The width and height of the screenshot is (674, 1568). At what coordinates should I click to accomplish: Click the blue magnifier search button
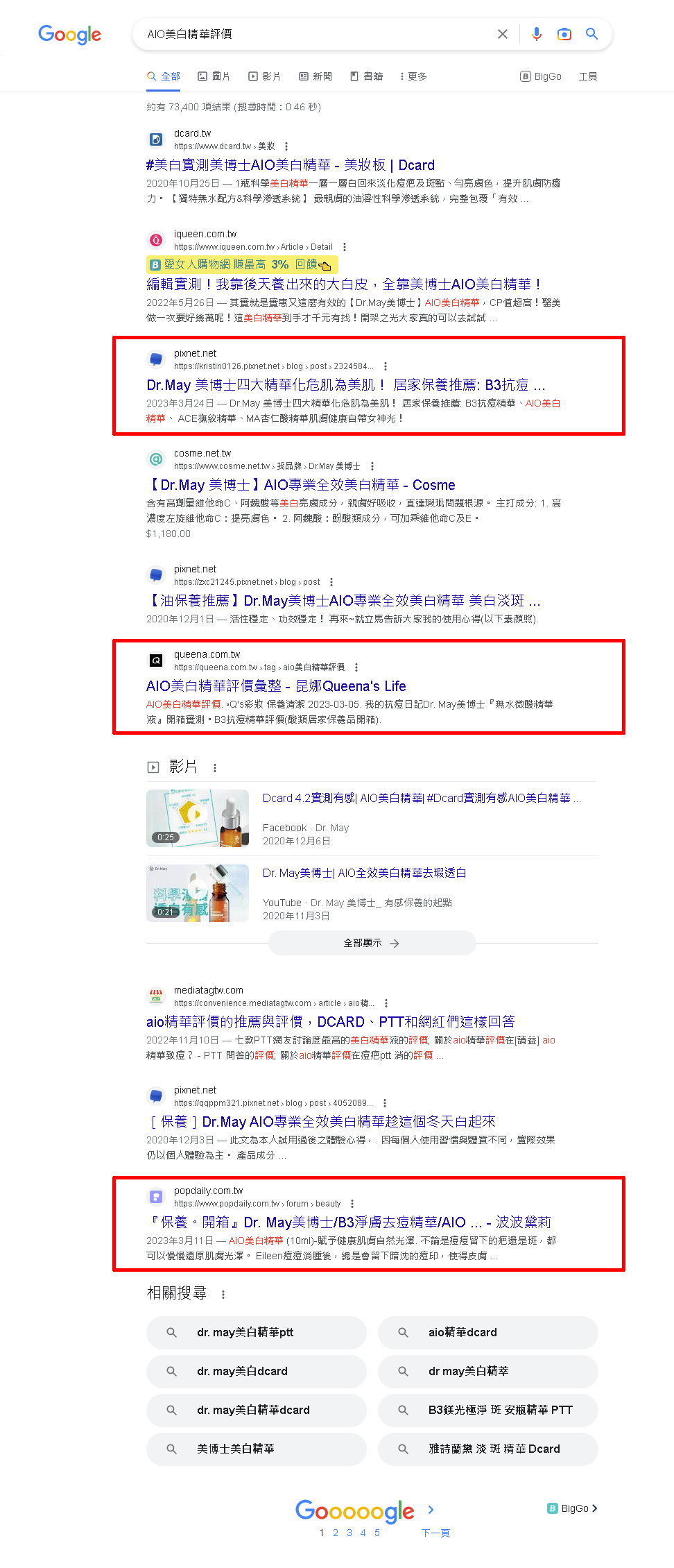(x=592, y=34)
